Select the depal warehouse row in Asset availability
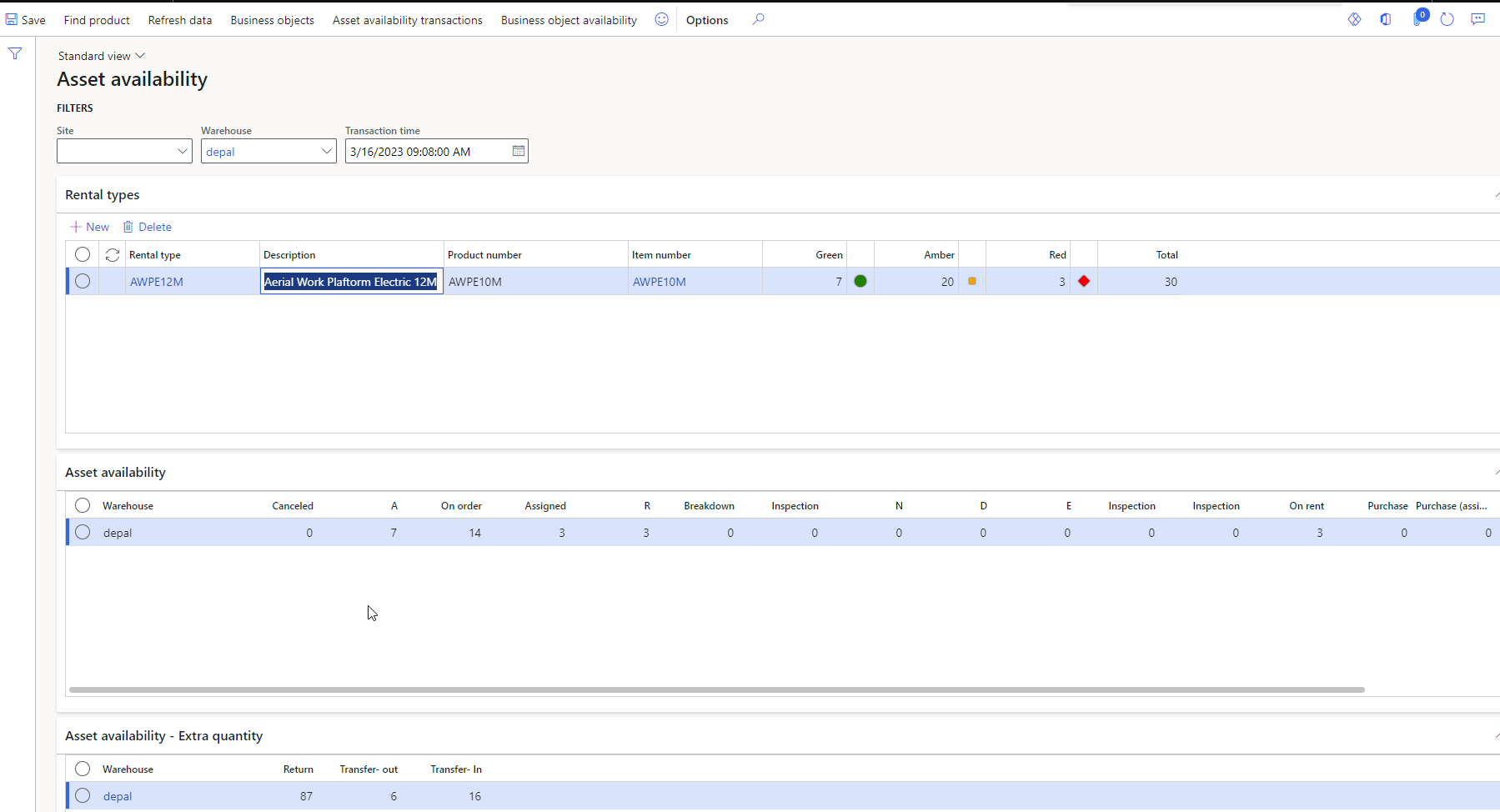This screenshot has width=1500, height=812. point(82,532)
